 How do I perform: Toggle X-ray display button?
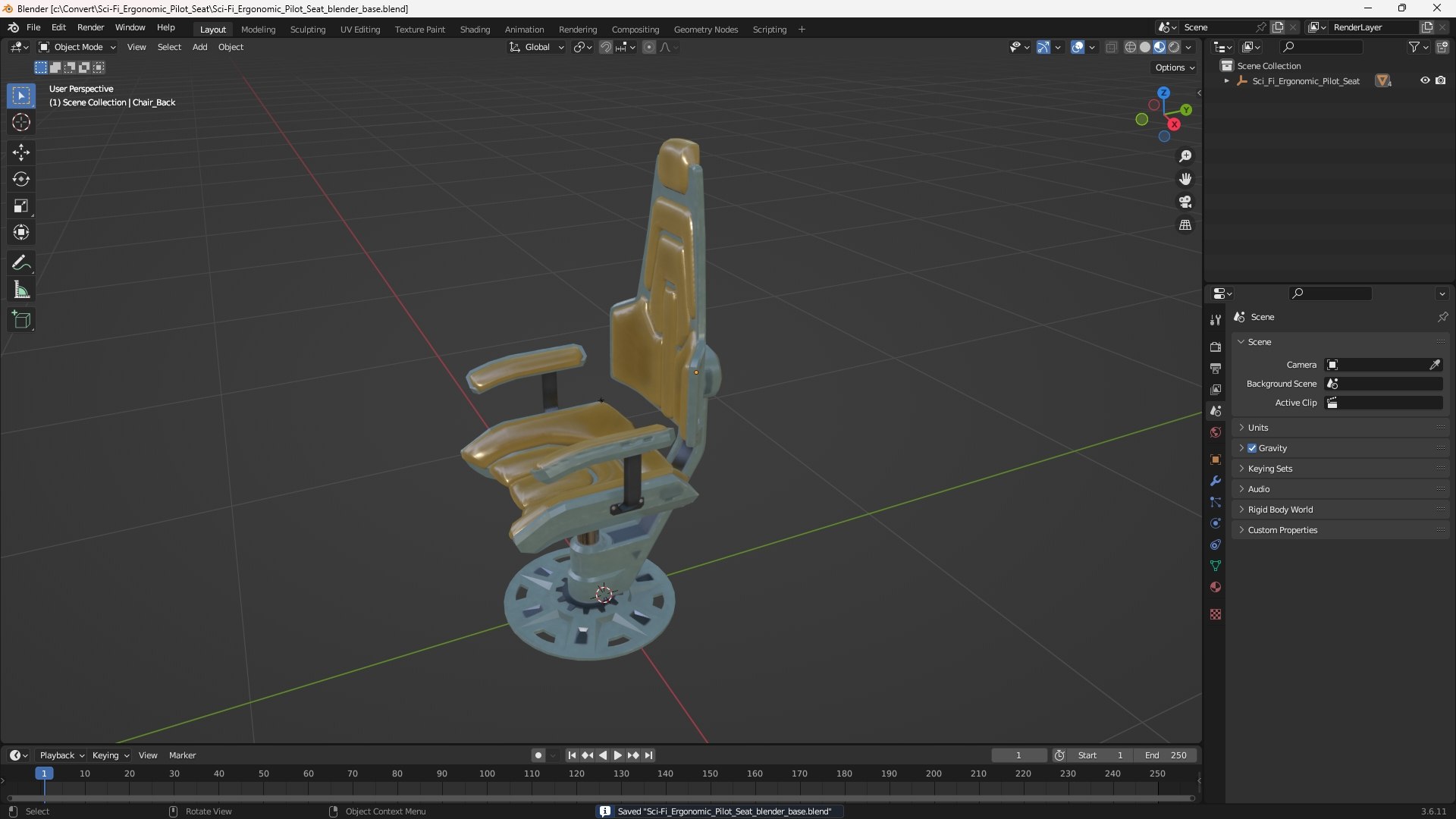1112,47
